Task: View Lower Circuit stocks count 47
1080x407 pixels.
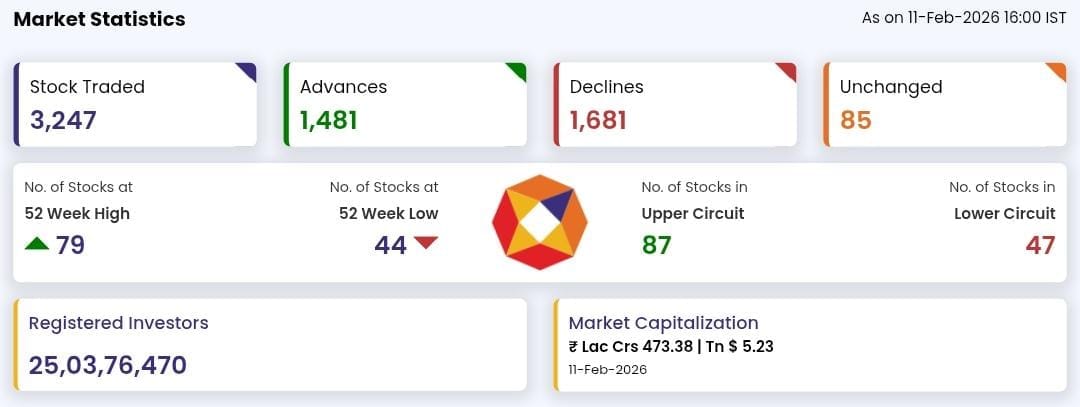Action: [x=1040, y=245]
